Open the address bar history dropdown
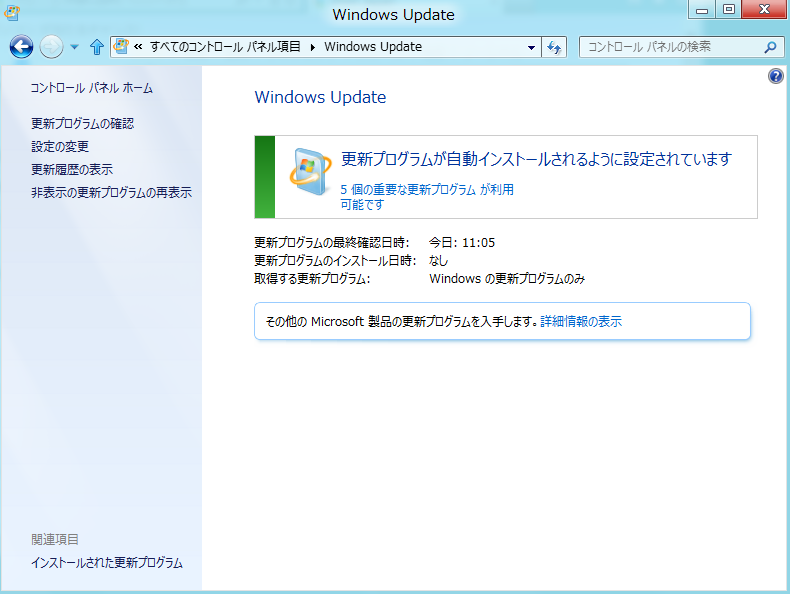790x594 pixels. [x=531, y=47]
